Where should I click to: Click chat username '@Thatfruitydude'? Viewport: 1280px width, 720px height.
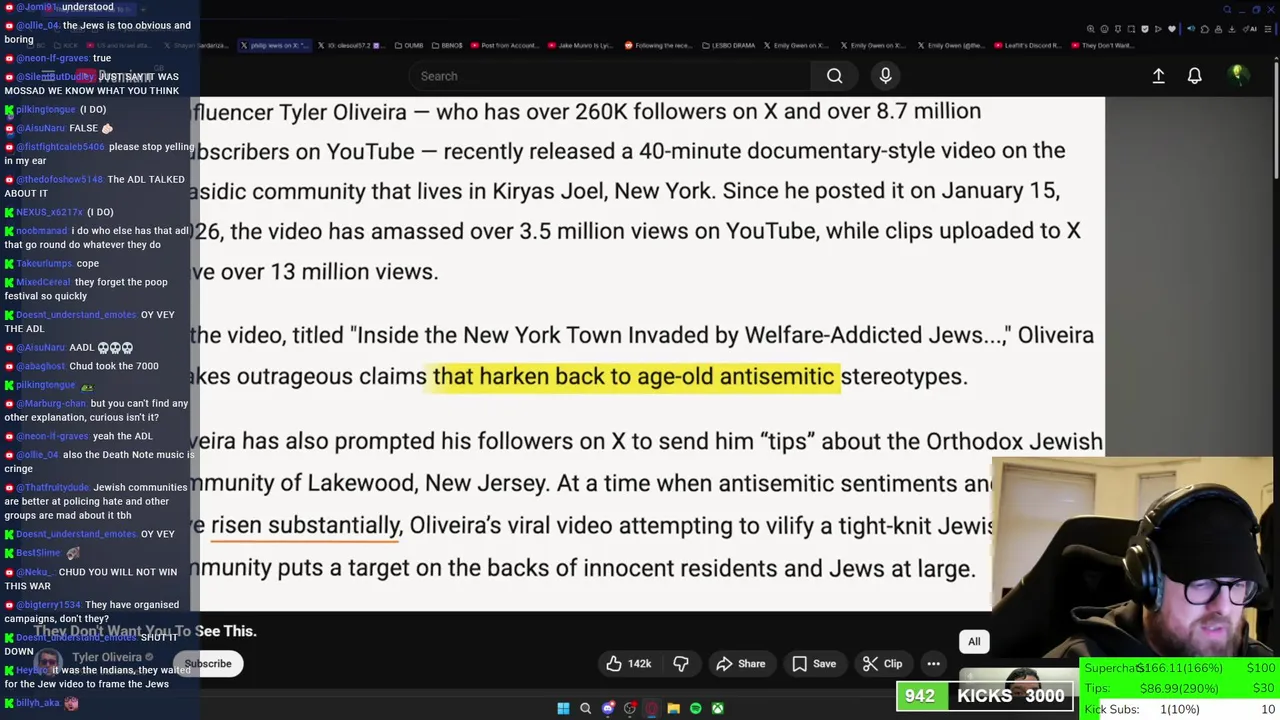(52, 488)
